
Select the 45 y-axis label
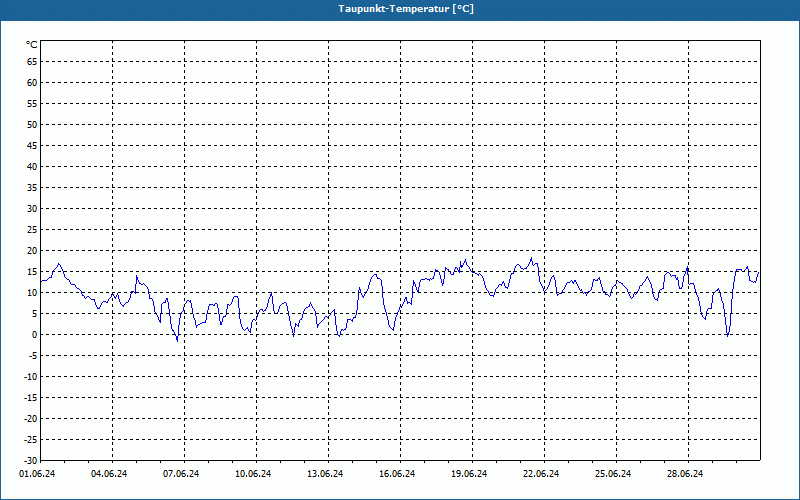click(x=32, y=145)
